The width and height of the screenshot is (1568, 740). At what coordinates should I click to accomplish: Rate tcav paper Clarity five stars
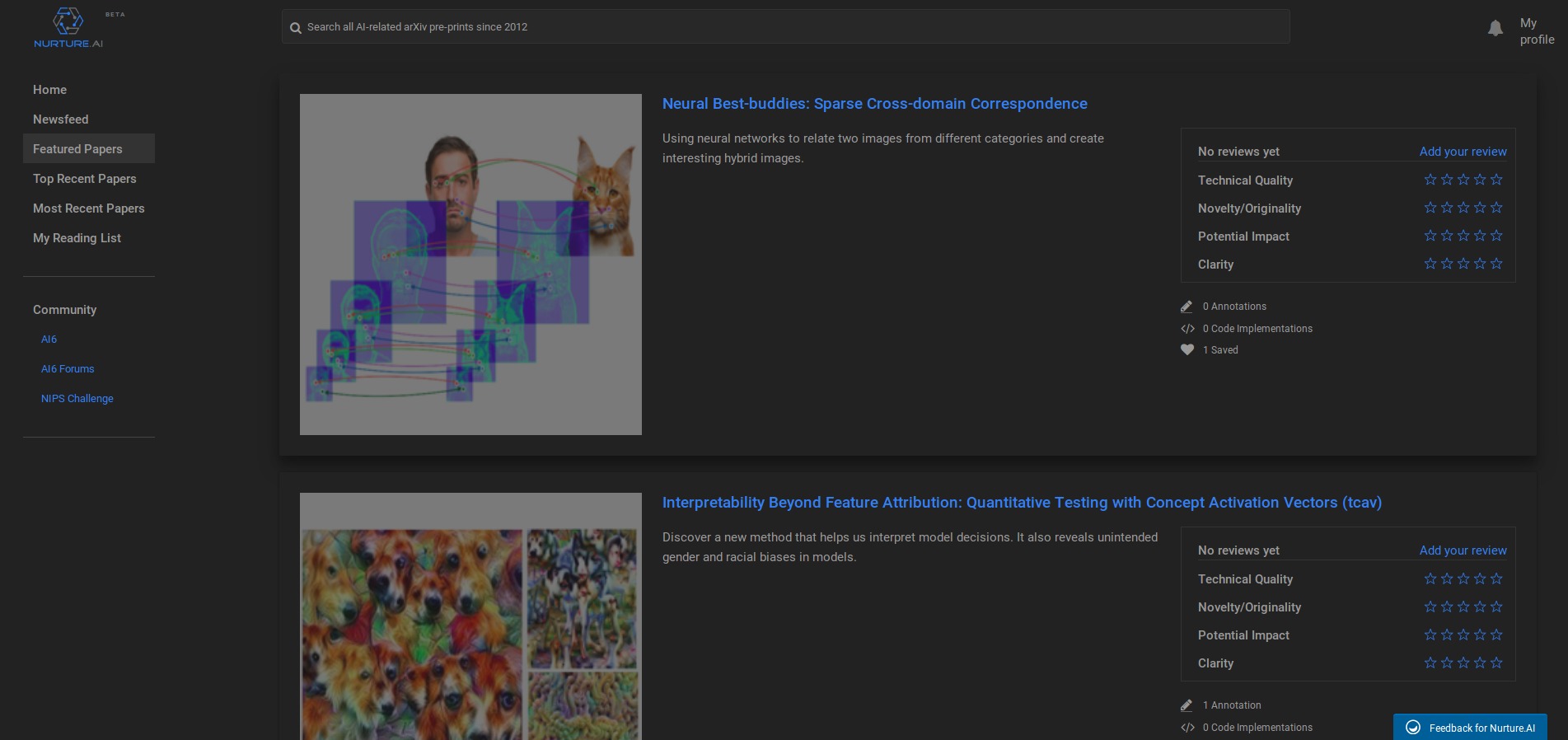1496,663
